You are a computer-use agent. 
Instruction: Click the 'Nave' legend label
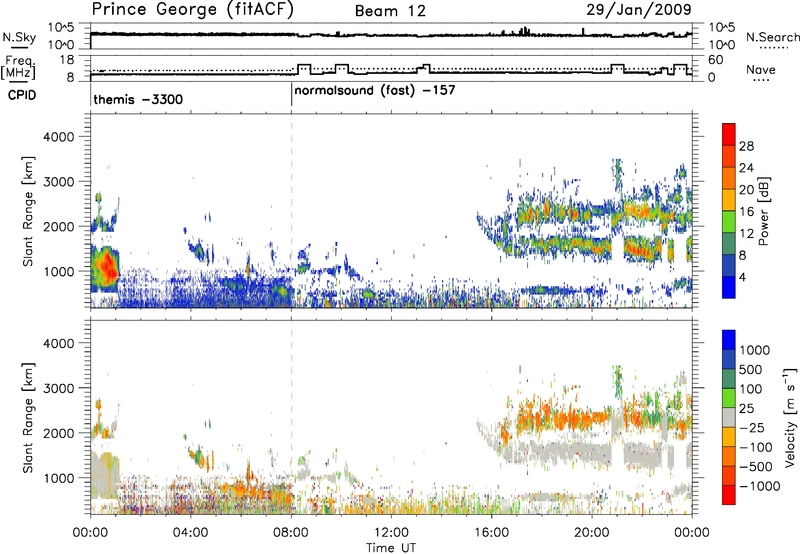[x=761, y=70]
